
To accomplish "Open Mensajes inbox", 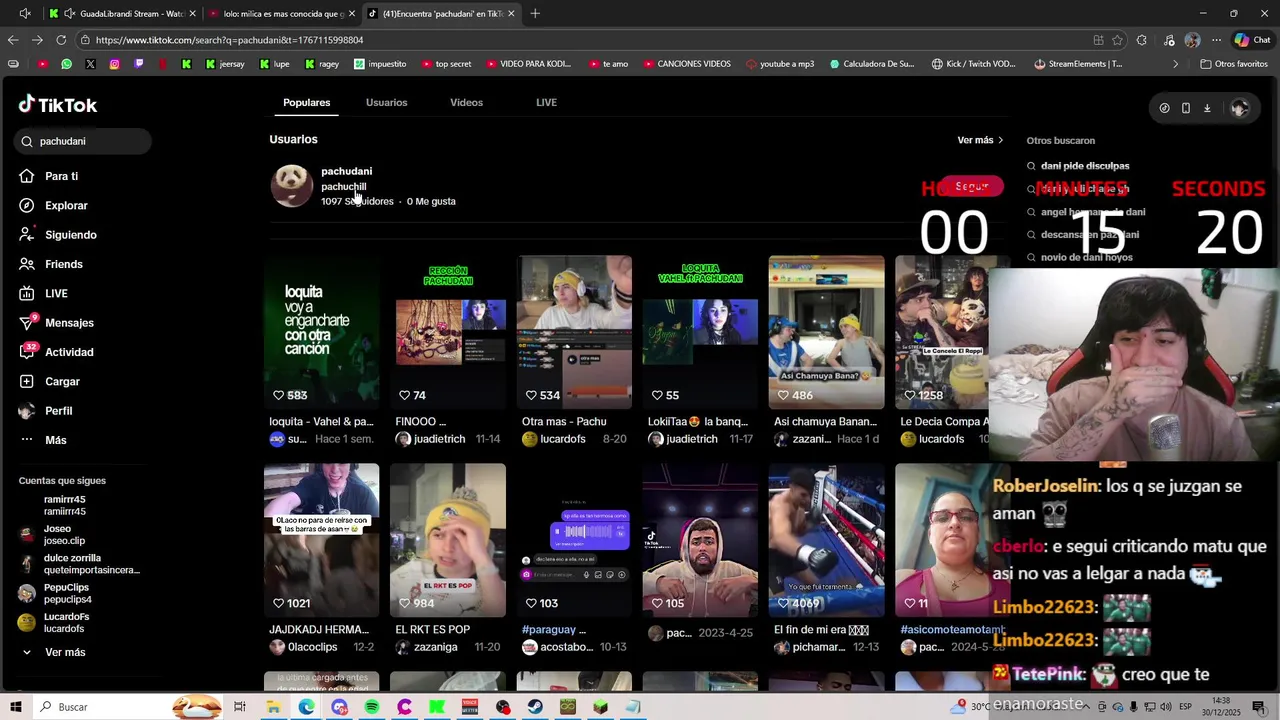I will coord(69,323).
